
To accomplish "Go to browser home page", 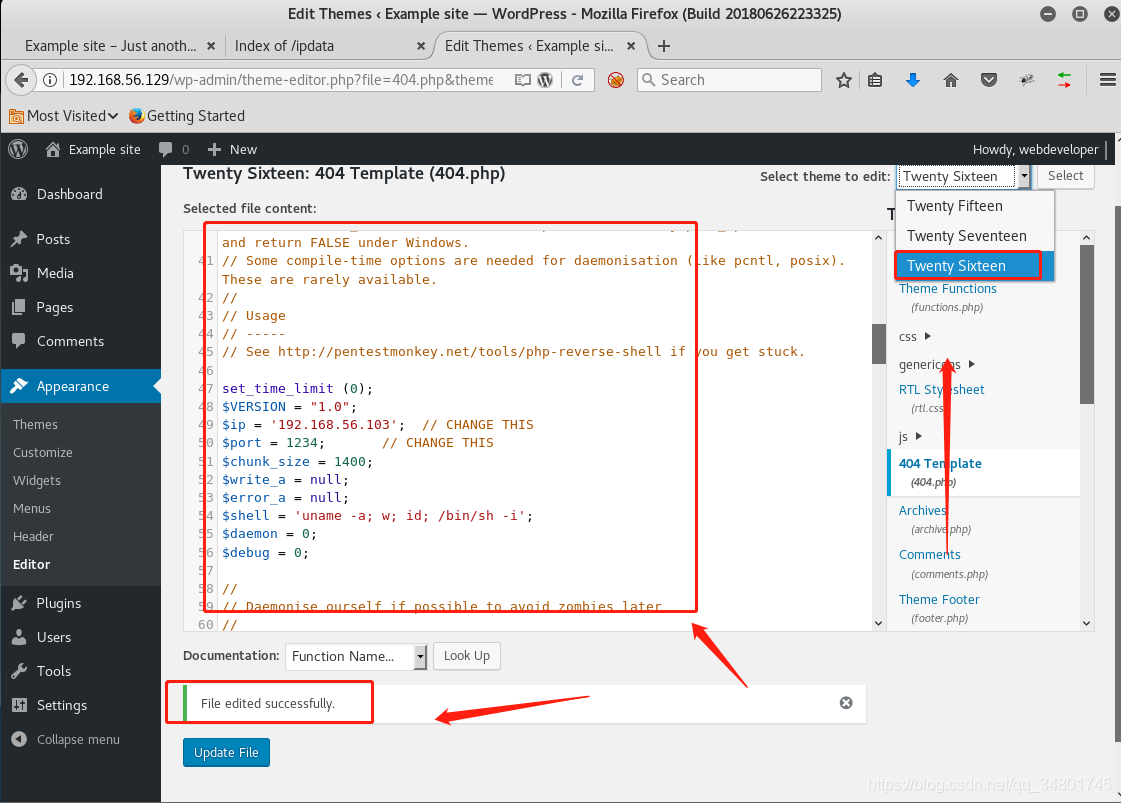I will (951, 80).
